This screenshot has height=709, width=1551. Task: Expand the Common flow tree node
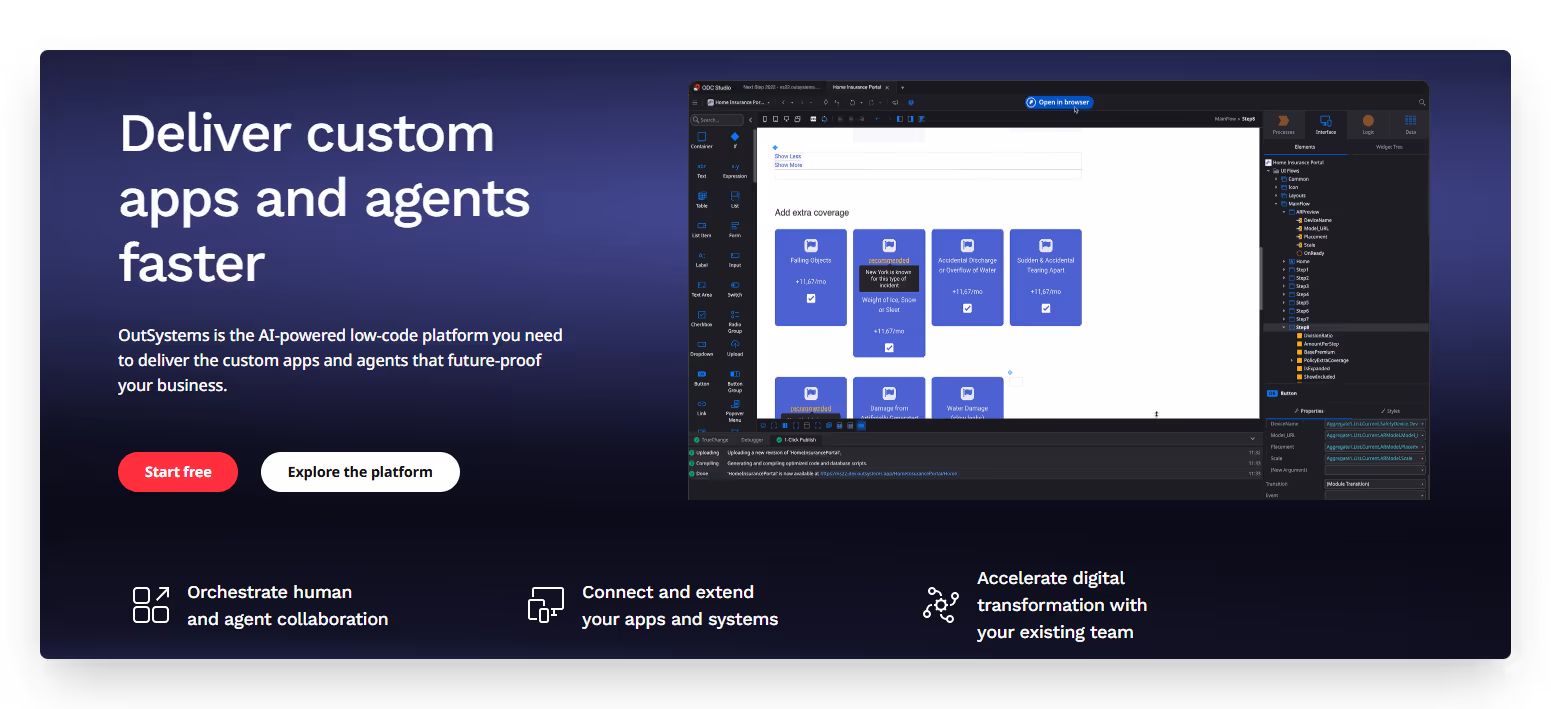point(1276,179)
